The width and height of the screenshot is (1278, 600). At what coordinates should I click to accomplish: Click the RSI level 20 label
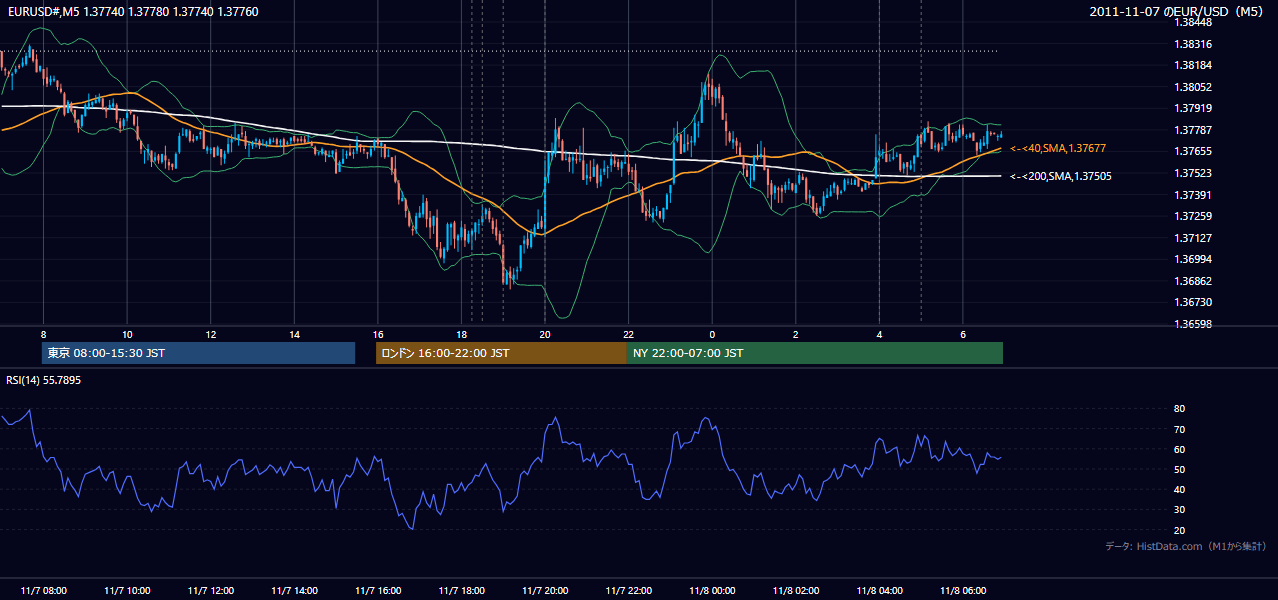click(1179, 530)
